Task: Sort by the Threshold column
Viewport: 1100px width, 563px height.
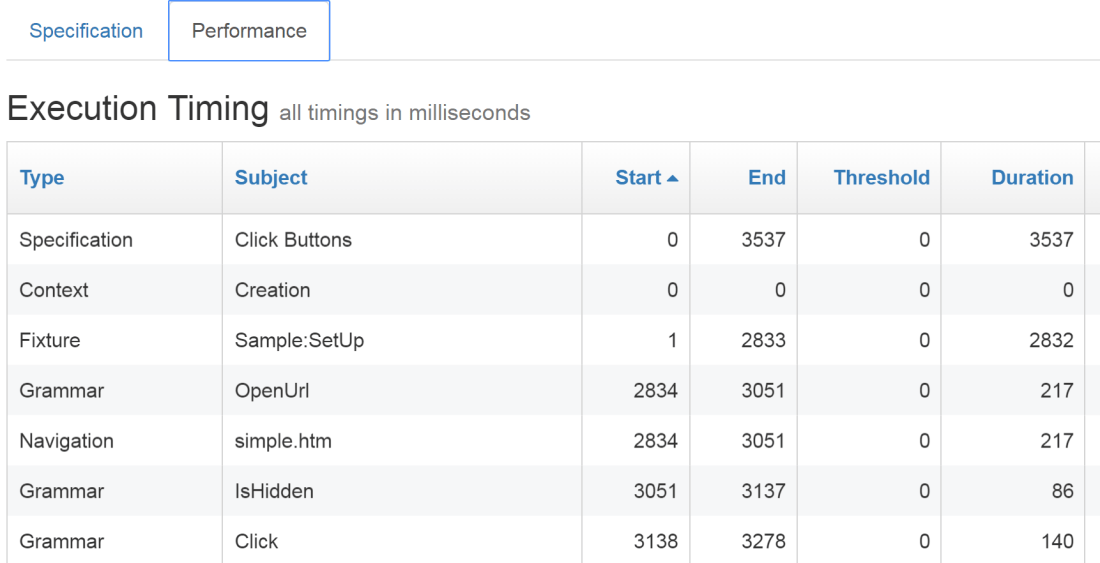Action: pos(881,178)
